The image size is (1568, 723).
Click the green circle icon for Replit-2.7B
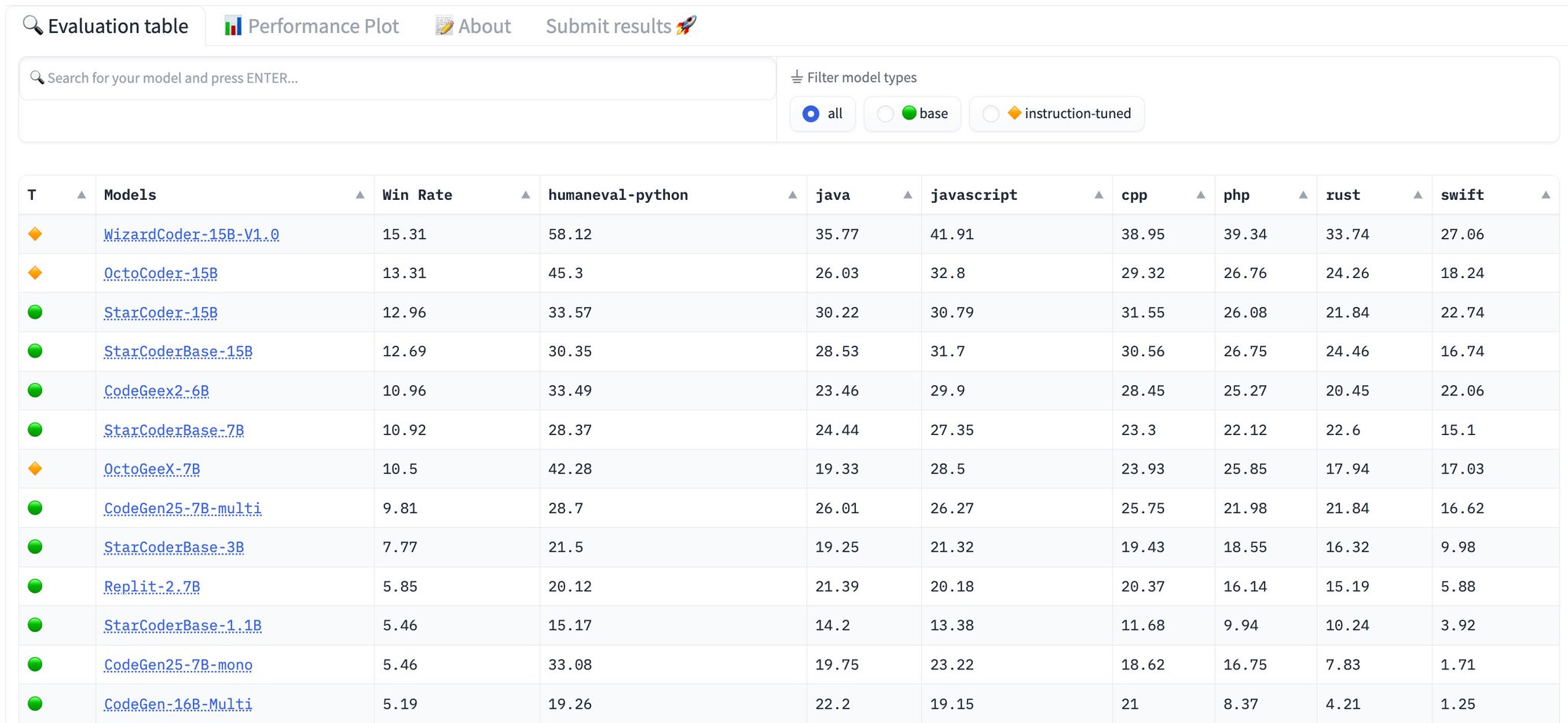[34, 587]
